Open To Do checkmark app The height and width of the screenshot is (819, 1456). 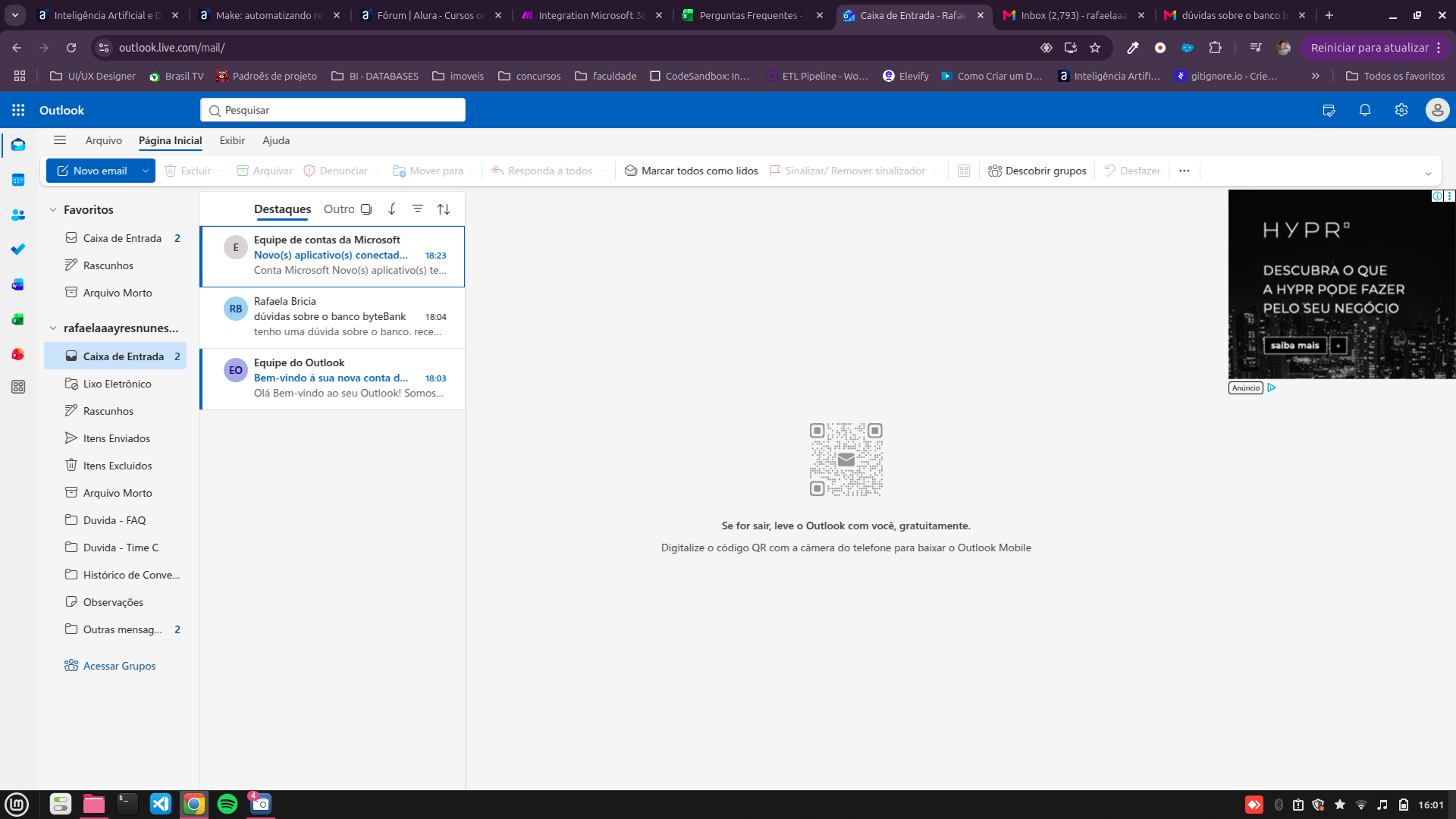point(18,249)
